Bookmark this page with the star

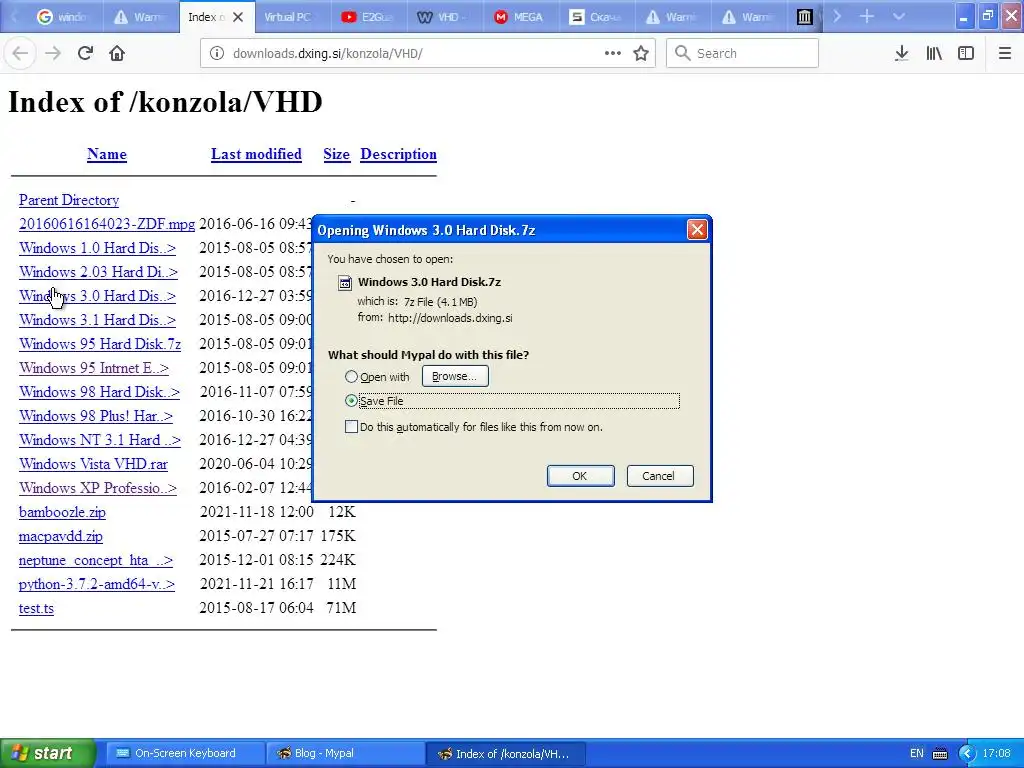641,53
